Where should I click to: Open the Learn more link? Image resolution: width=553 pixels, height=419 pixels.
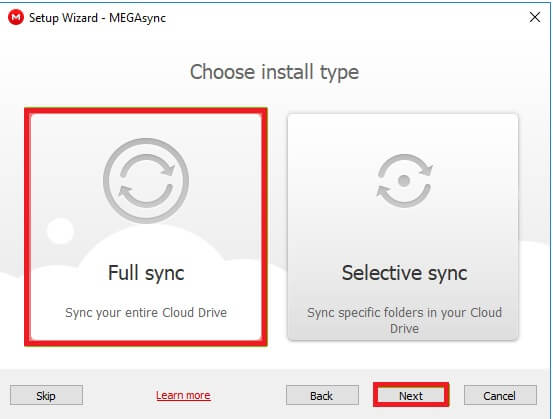[183, 395]
